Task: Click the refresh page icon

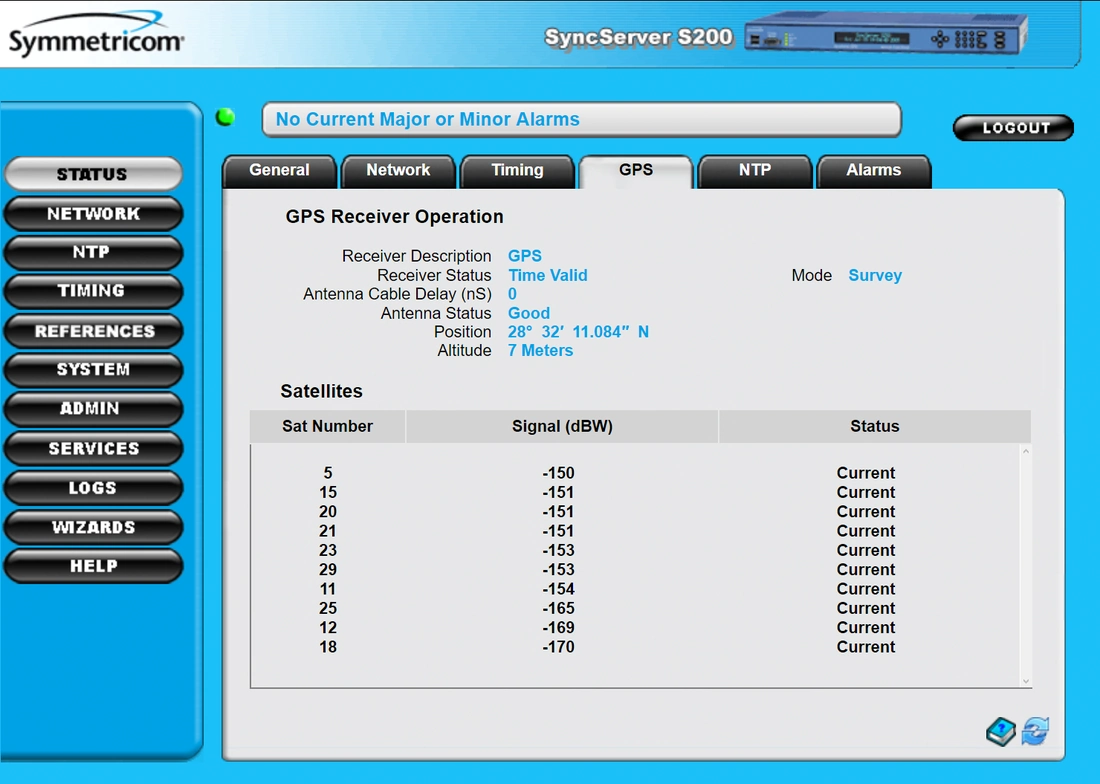Action: pos(1035,731)
